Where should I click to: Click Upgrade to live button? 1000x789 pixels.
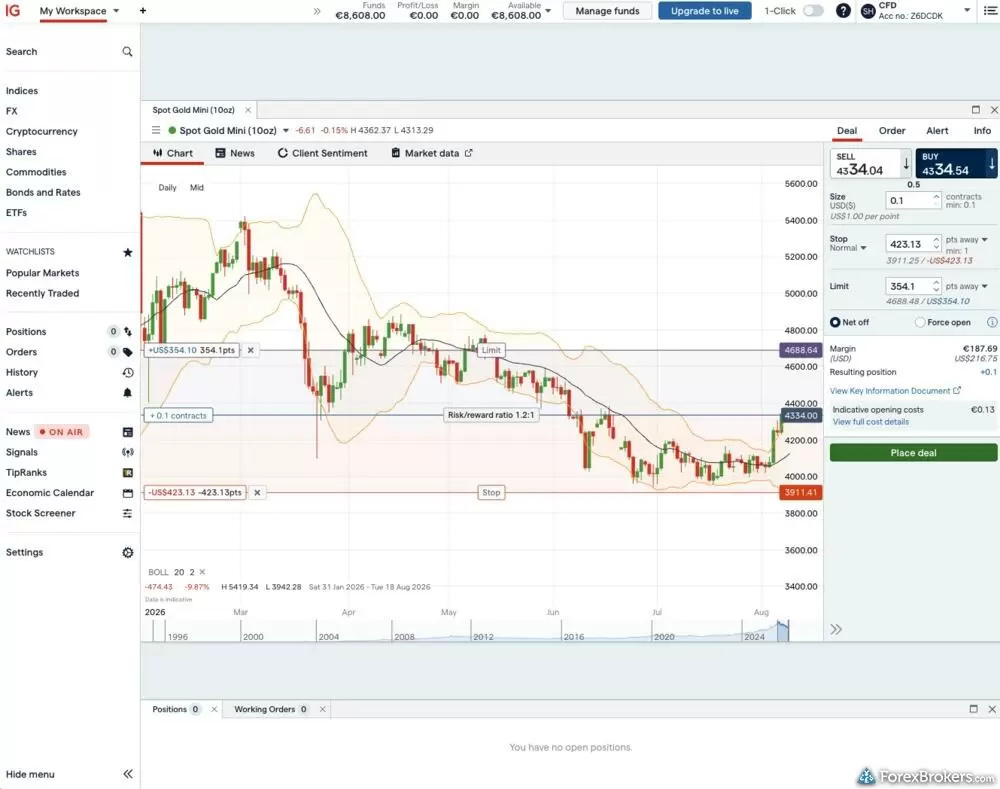click(705, 11)
